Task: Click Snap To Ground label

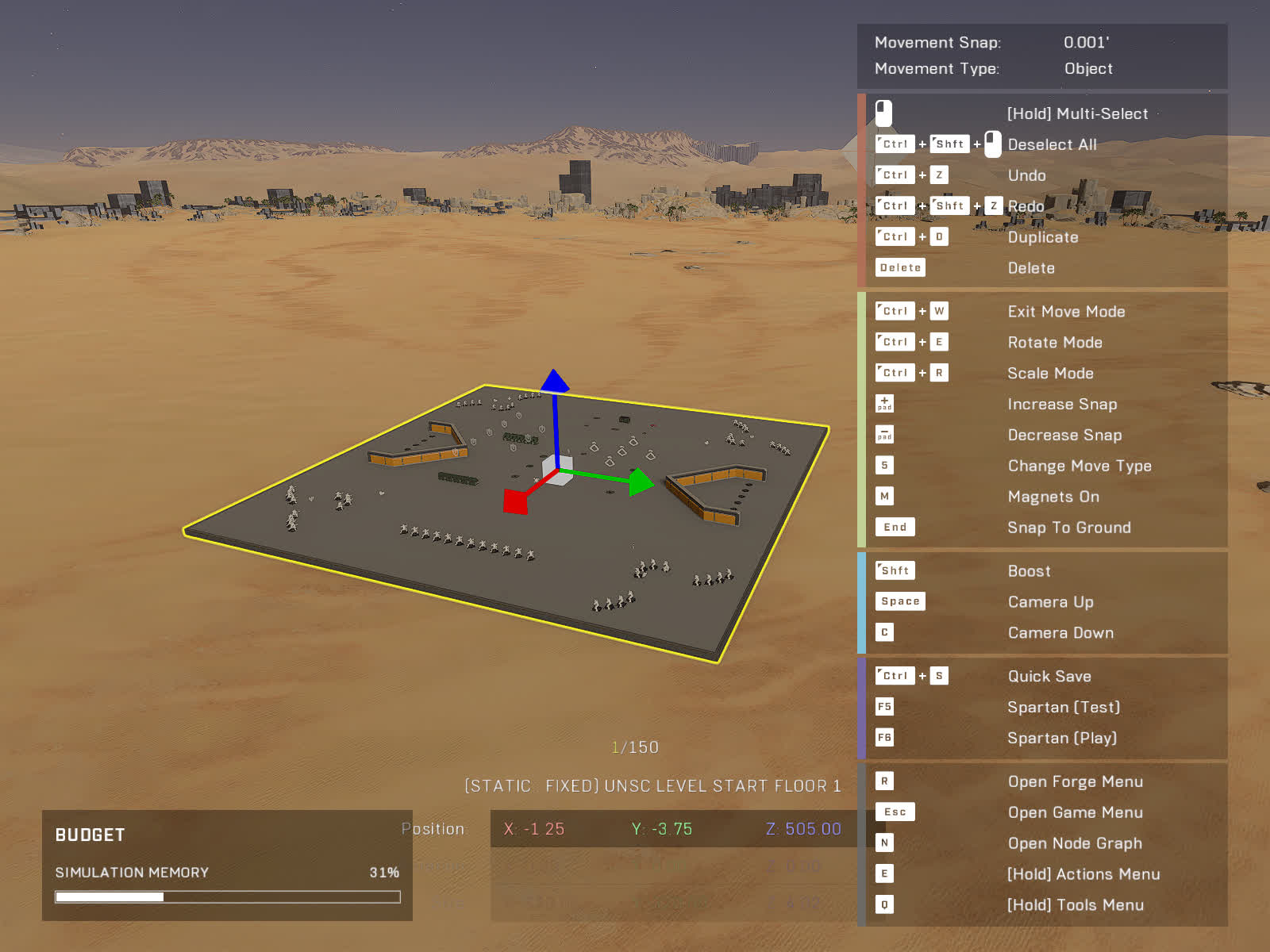Action: 1069,528
